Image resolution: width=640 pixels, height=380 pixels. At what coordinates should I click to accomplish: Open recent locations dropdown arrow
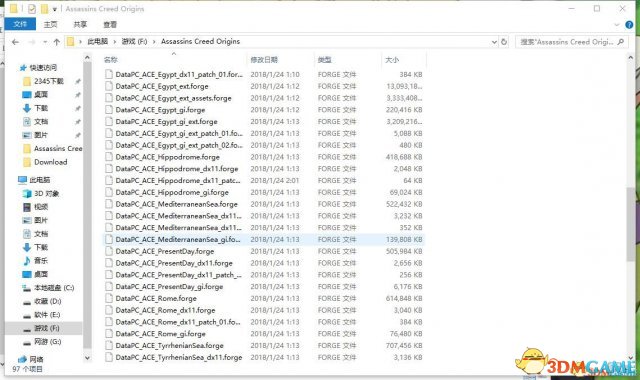pyautogui.click(x=45, y=42)
